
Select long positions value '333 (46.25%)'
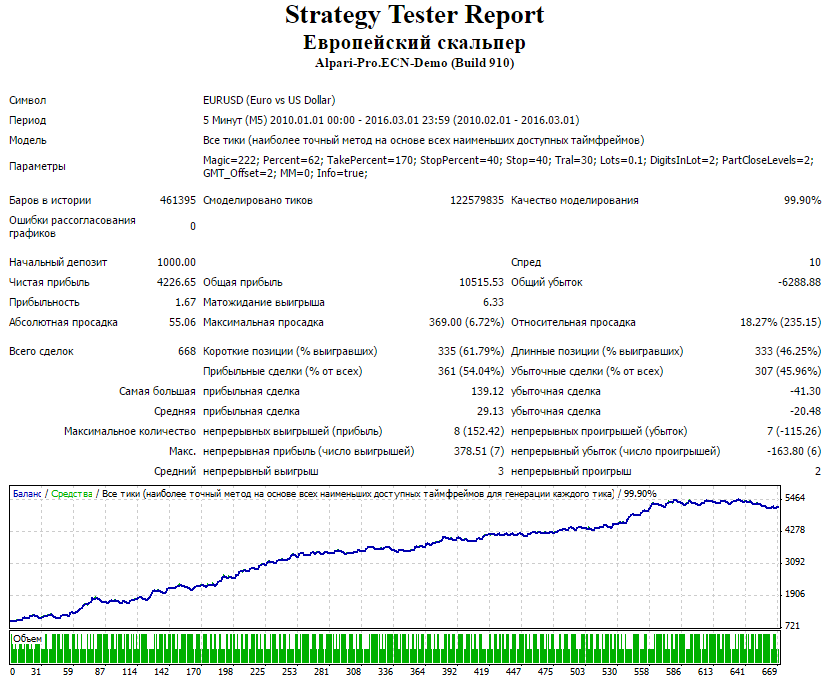(788, 351)
